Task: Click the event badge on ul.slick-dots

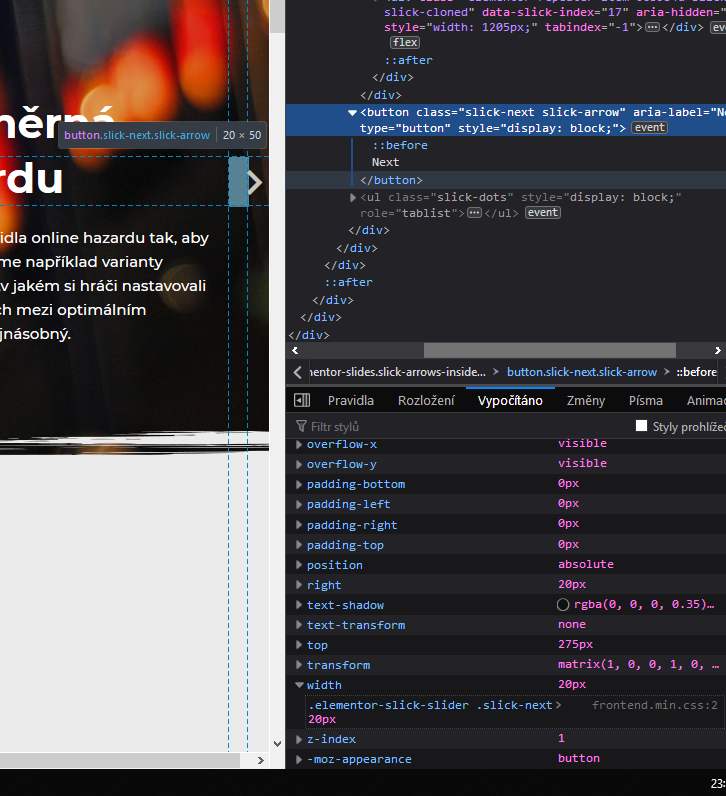Action: (543, 213)
